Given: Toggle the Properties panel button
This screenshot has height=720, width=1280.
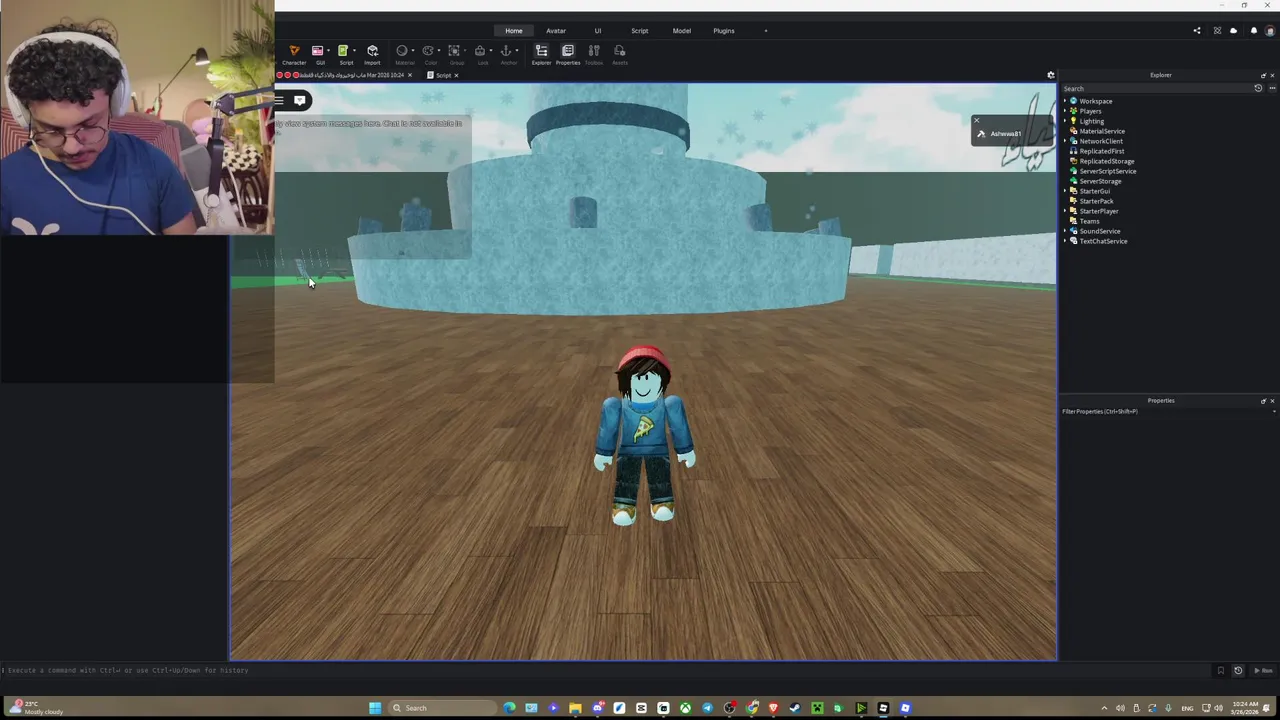Looking at the screenshot, I should coord(568,54).
